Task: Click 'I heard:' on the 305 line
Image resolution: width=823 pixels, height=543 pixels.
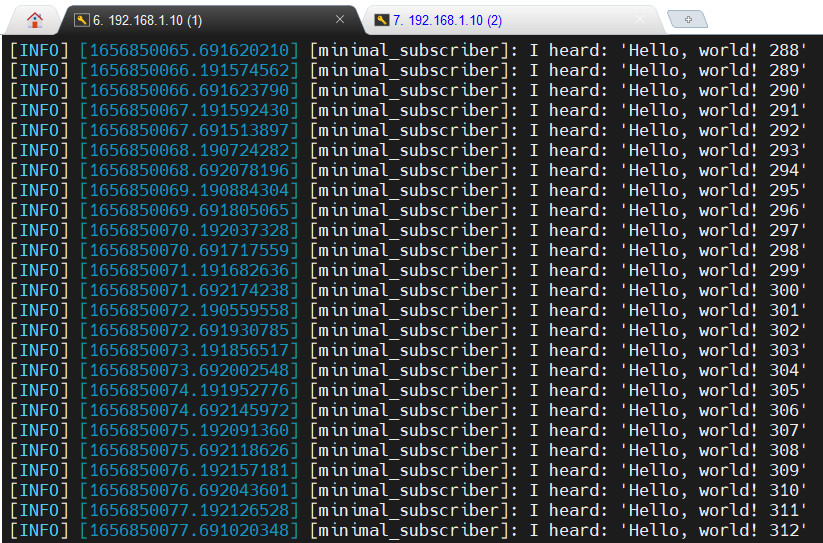Action: 568,390
